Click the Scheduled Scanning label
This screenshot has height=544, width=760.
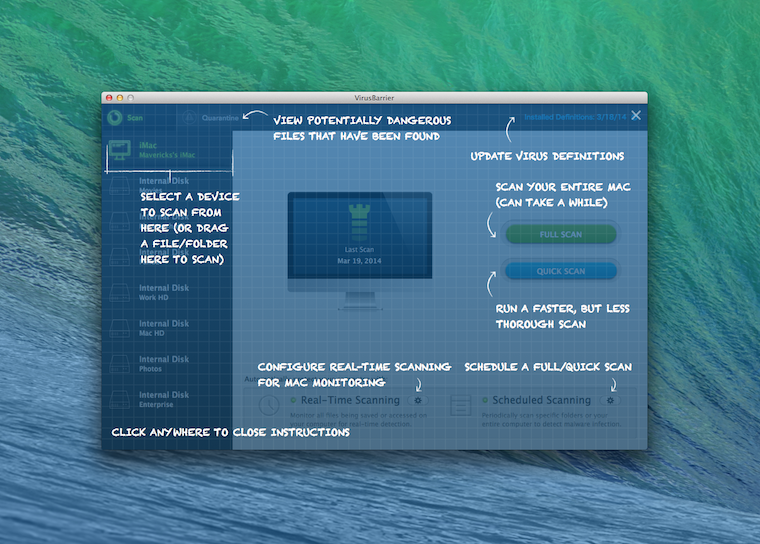[x=542, y=400]
